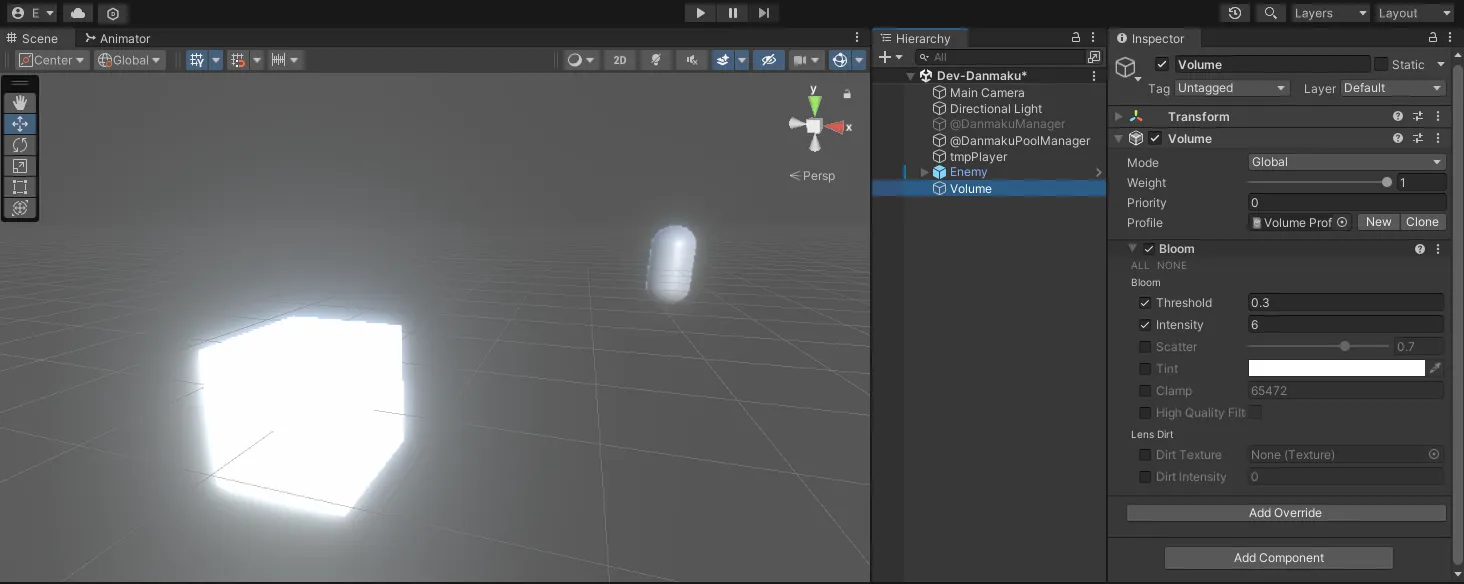The height and width of the screenshot is (584, 1464).
Task: Enable the Scatter override checkbox
Action: (x=1145, y=347)
